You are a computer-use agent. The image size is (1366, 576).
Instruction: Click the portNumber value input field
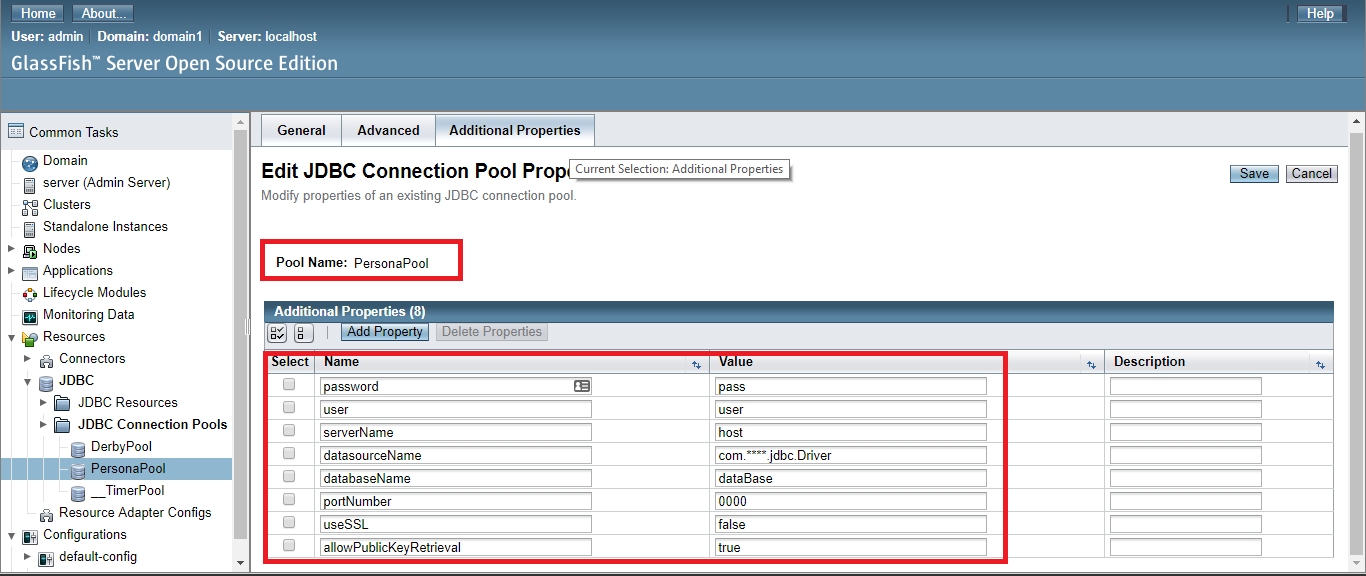tap(850, 500)
